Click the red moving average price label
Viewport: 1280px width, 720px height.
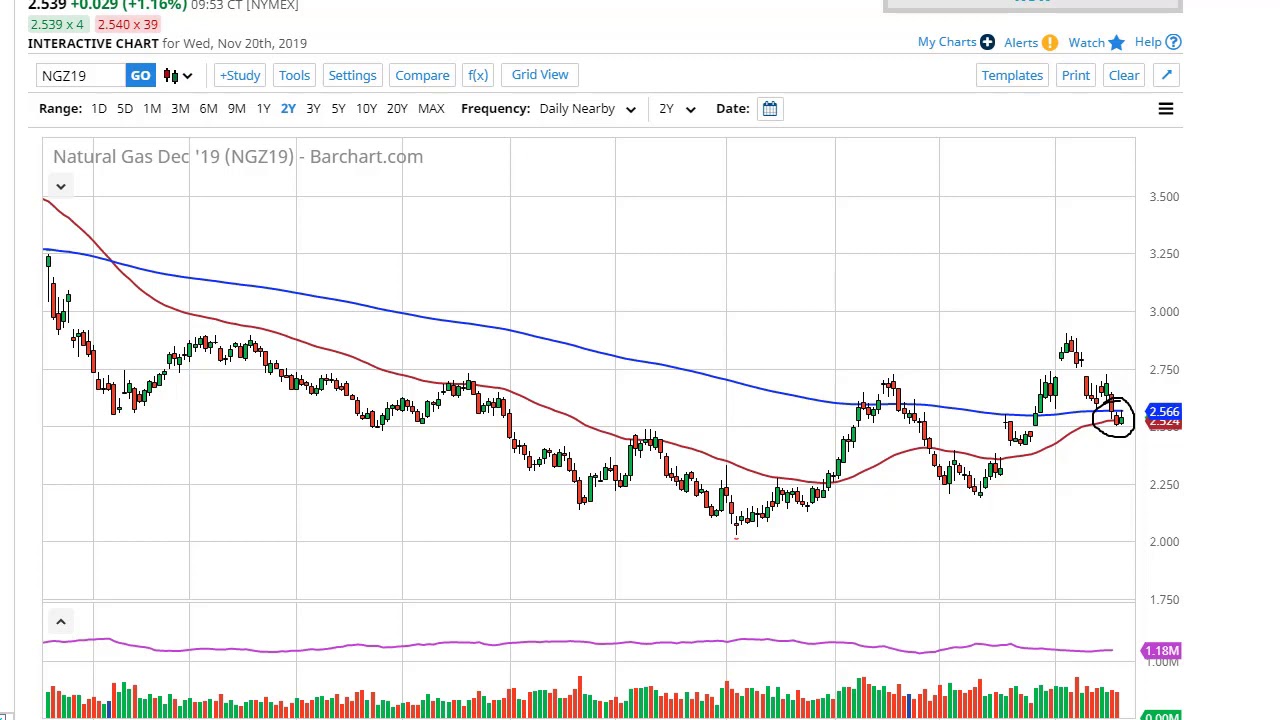tap(1164, 424)
